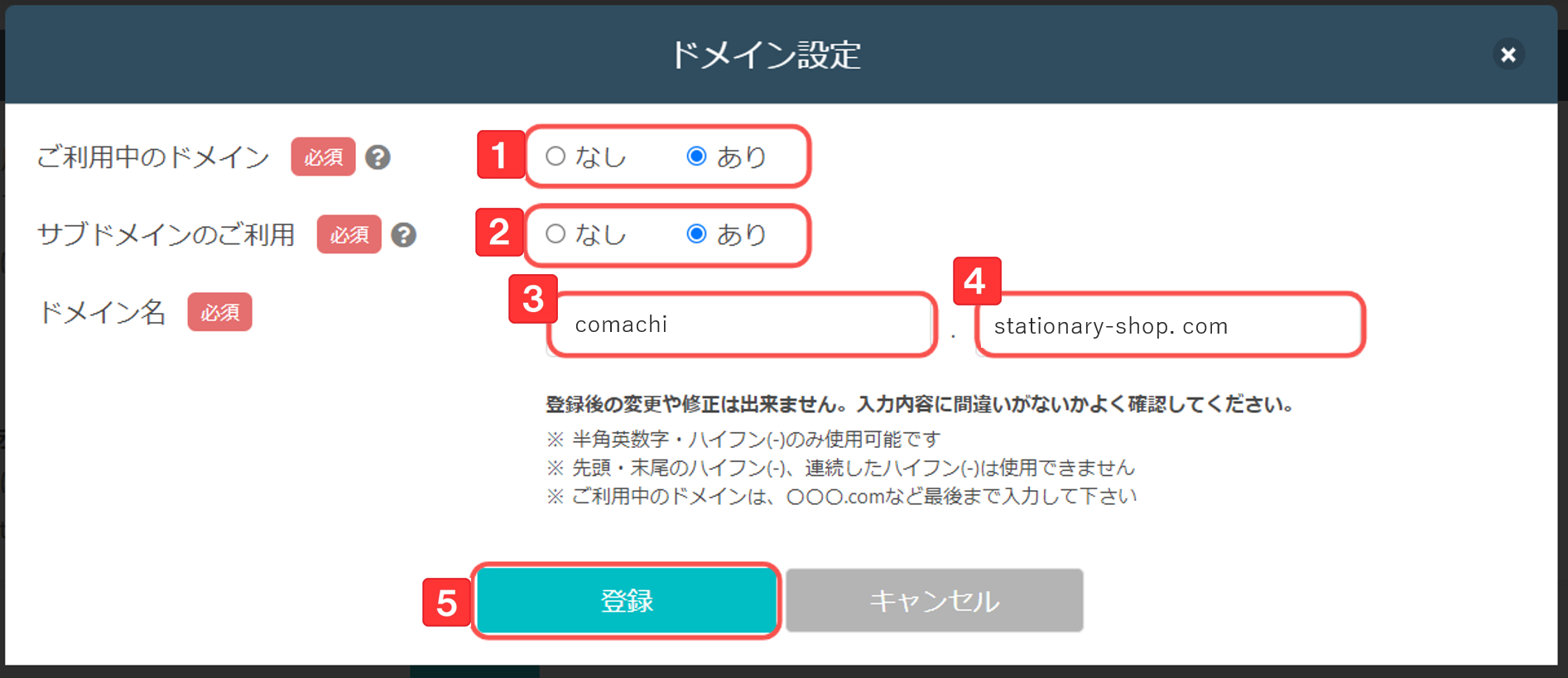Open help icon beside サブドメインのご利用
This screenshot has width=1568, height=678.
[403, 235]
